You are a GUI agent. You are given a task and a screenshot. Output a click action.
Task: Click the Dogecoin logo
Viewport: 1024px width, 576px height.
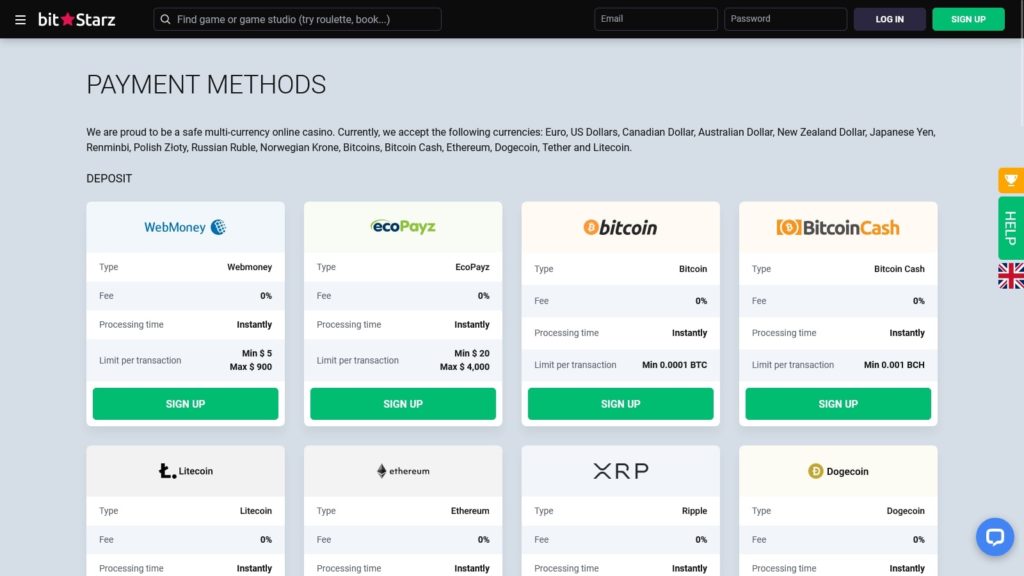(838, 471)
